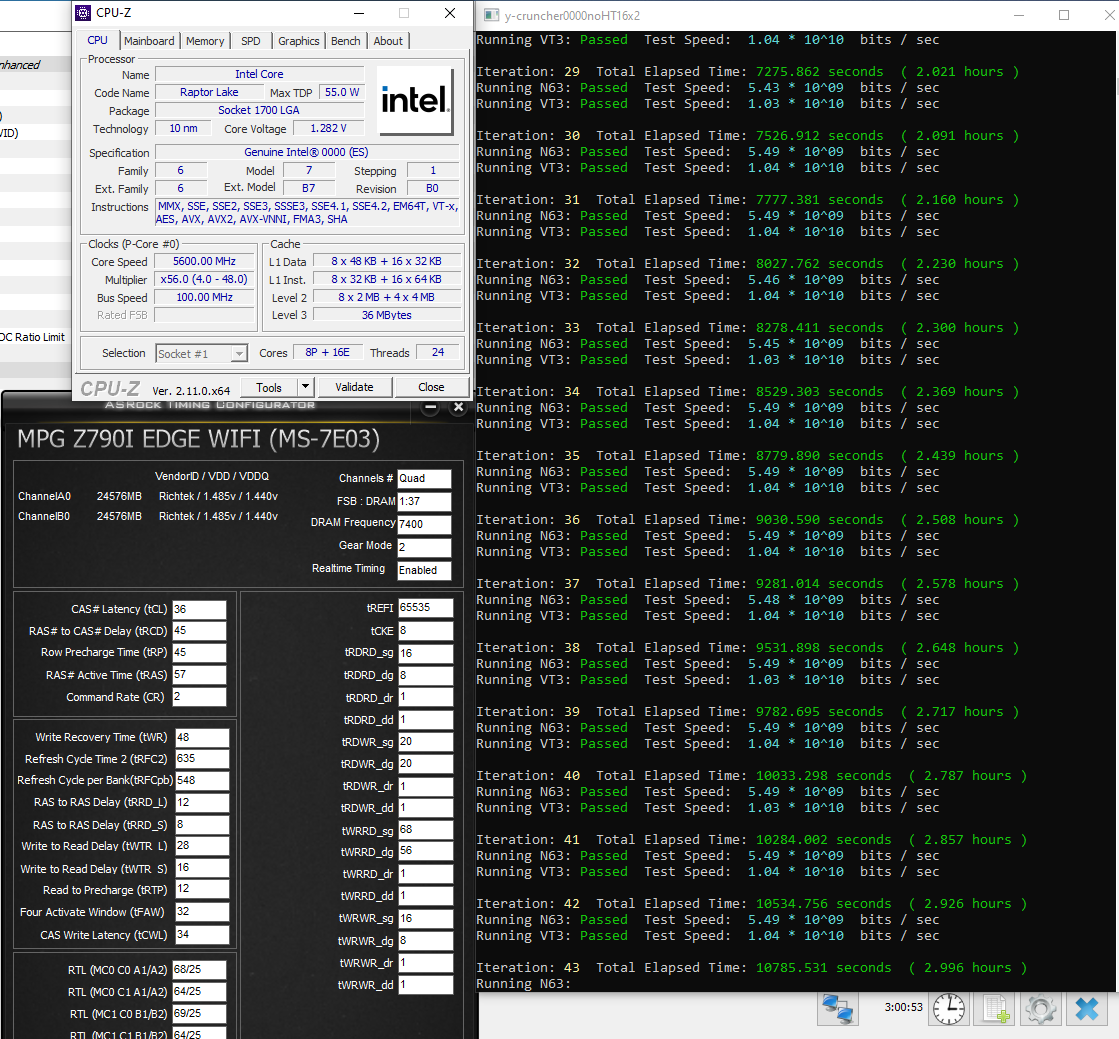Screen dimensions: 1119x1039
Task: Click the Intel logo in CPU-Z
Action: (x=415, y=101)
